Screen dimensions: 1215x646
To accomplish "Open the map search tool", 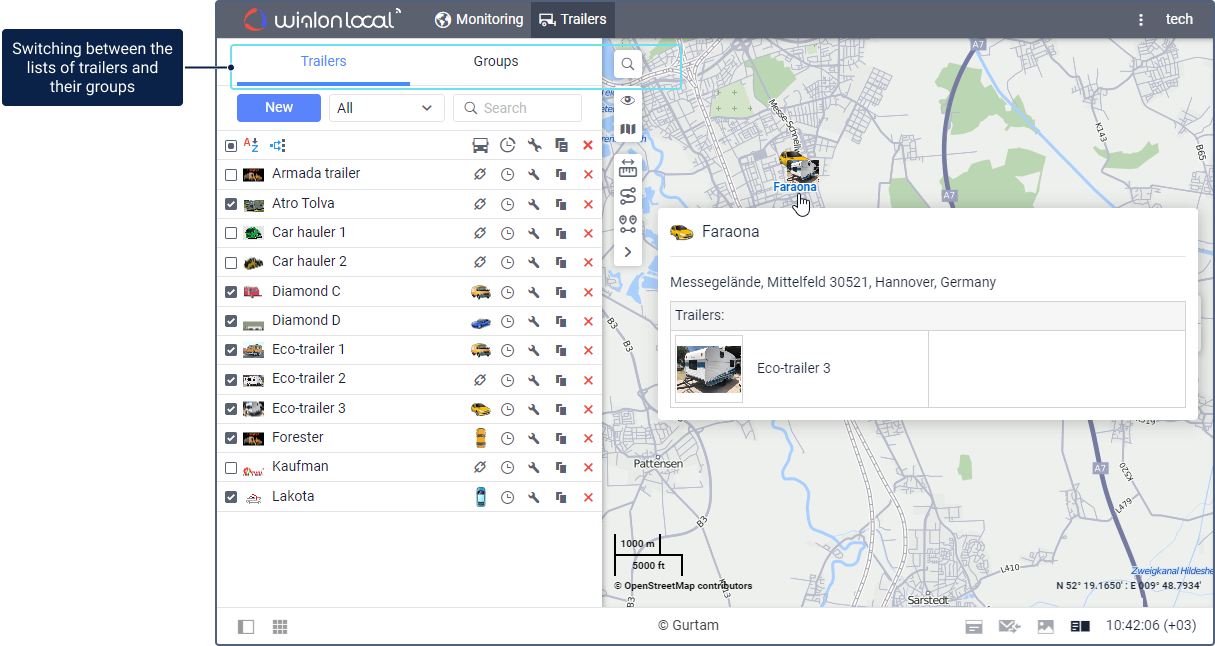I will [628, 64].
